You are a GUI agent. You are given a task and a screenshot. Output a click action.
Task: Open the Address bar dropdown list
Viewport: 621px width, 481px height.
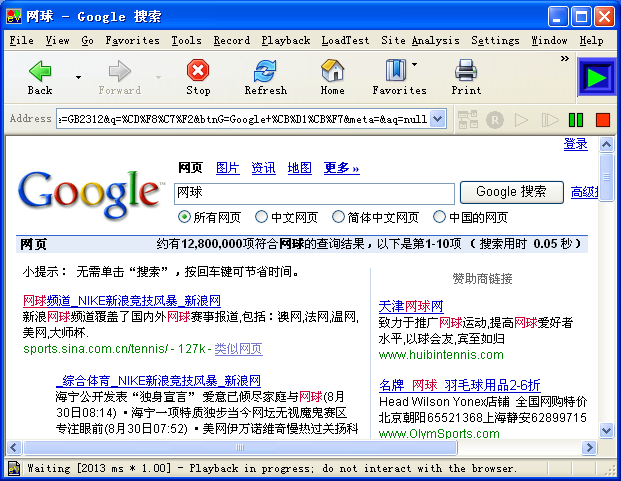pos(438,118)
